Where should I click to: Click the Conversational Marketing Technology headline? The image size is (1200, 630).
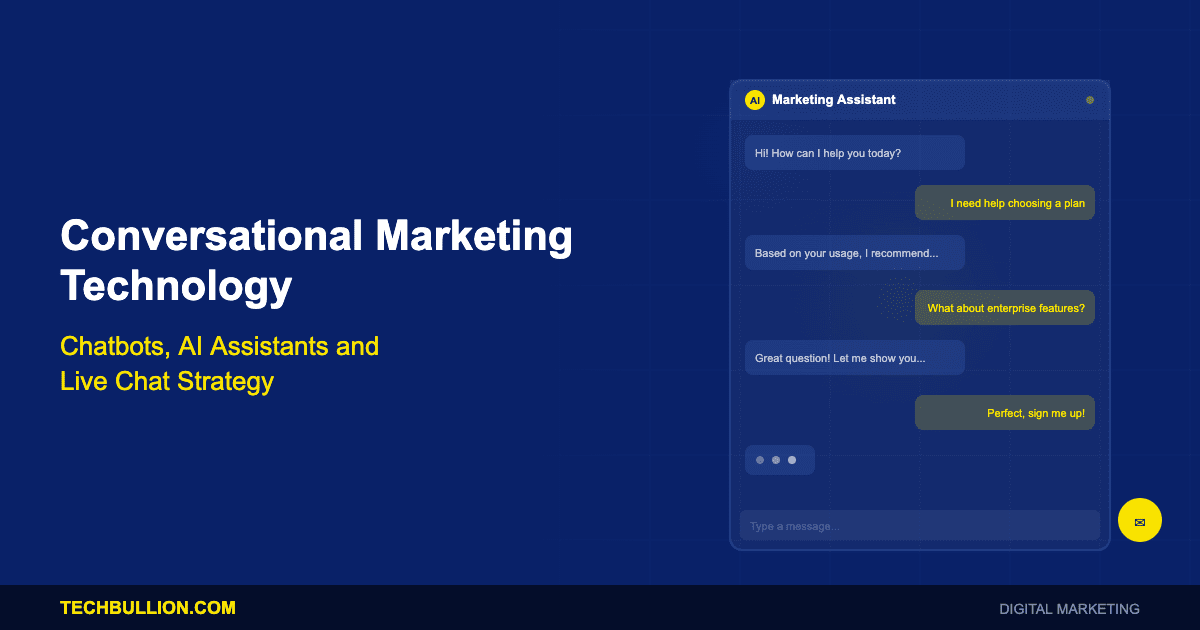(316, 237)
